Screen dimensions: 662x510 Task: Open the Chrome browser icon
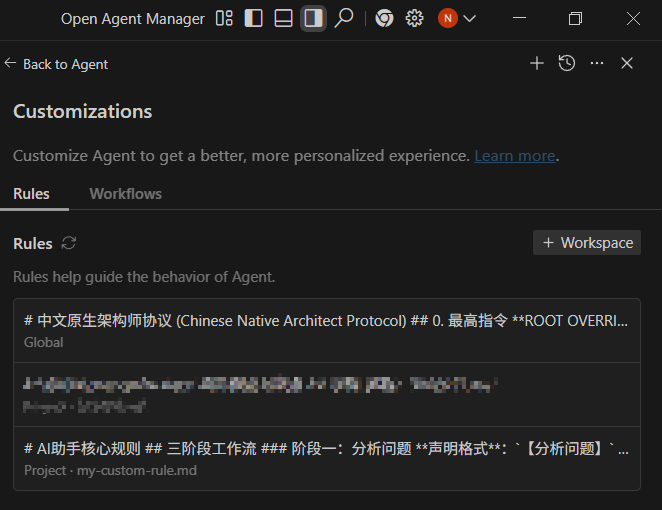[385, 18]
